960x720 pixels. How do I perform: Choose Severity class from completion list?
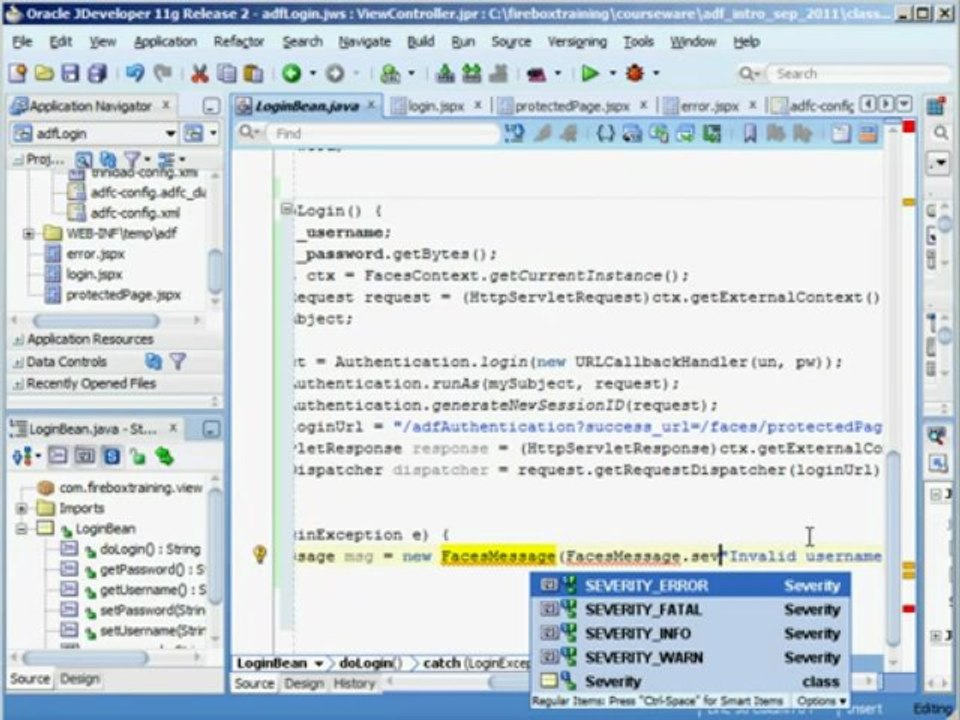pos(690,681)
